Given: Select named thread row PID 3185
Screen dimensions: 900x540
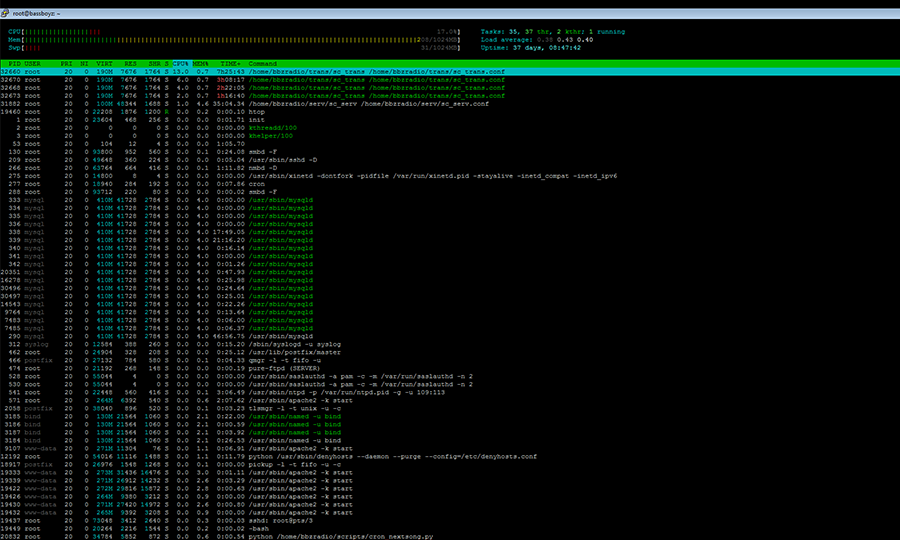Looking at the screenshot, I should pos(450,417).
